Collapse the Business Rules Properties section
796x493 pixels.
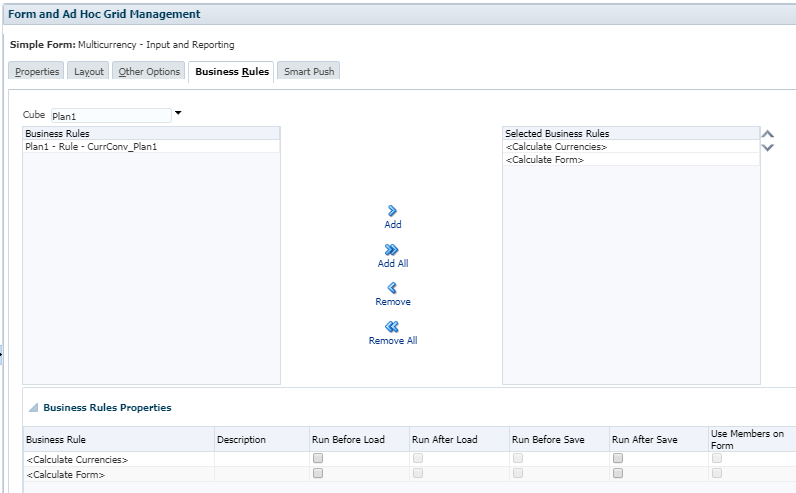point(34,408)
